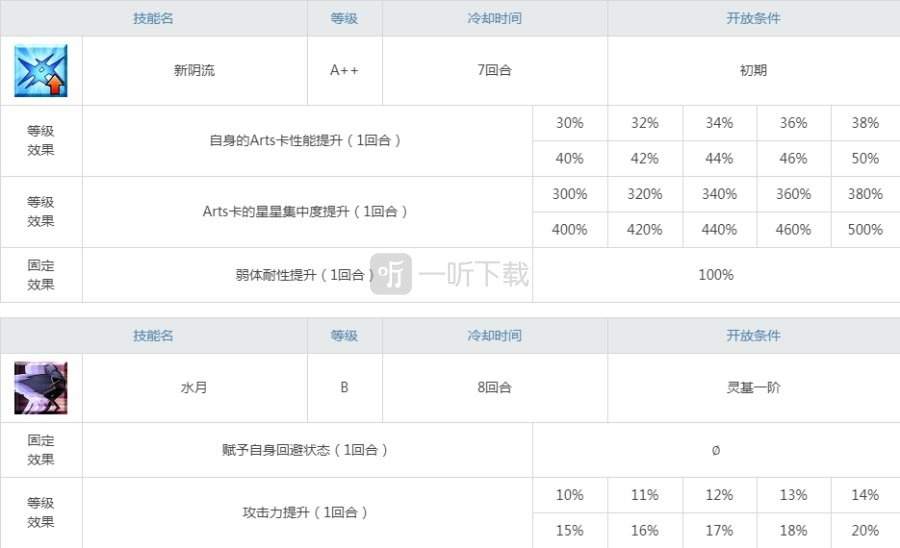Image resolution: width=900 pixels, height=548 pixels.
Task: Select the 17% value cell
Action: tap(720, 531)
